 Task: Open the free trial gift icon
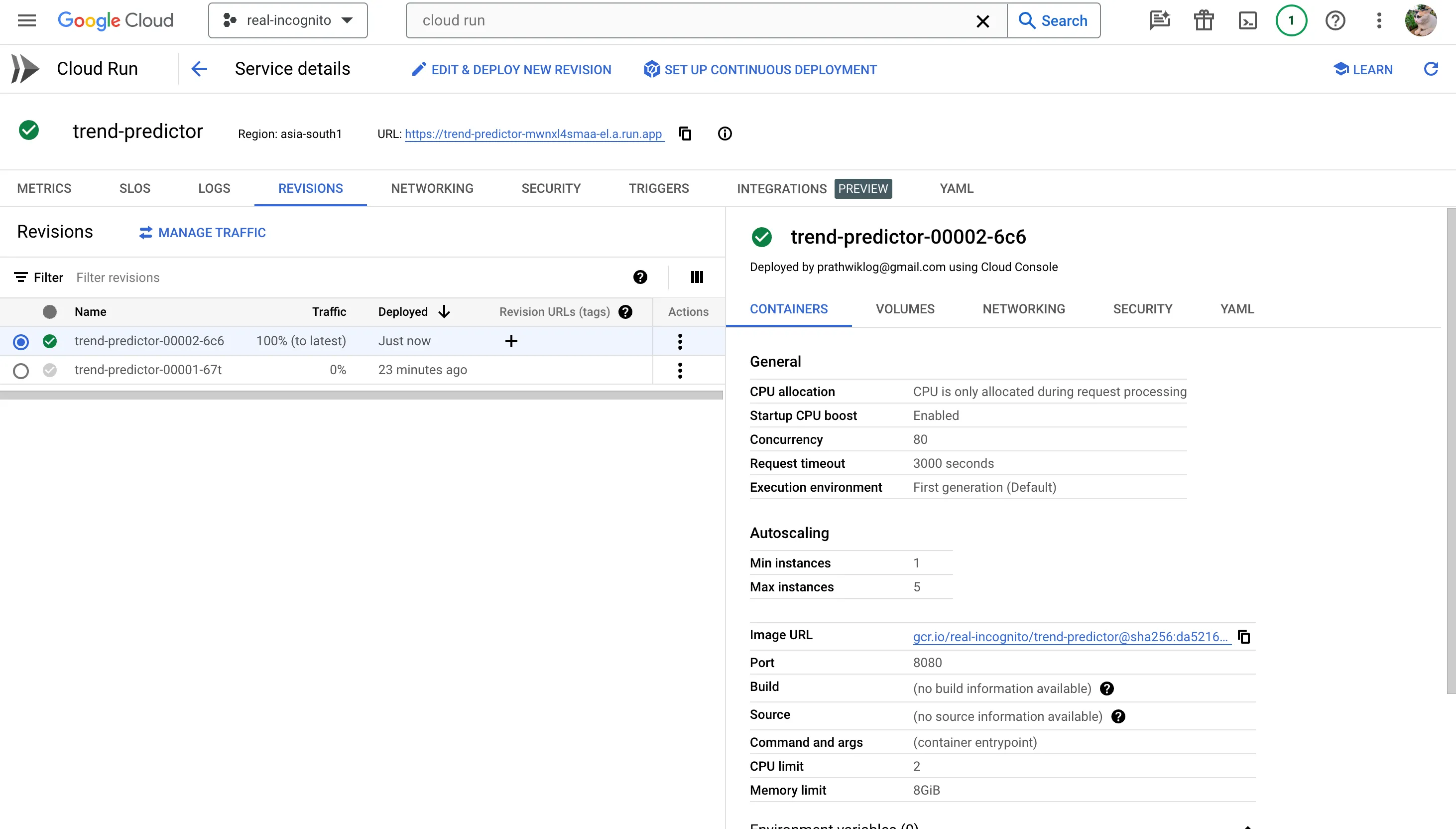(x=1204, y=20)
